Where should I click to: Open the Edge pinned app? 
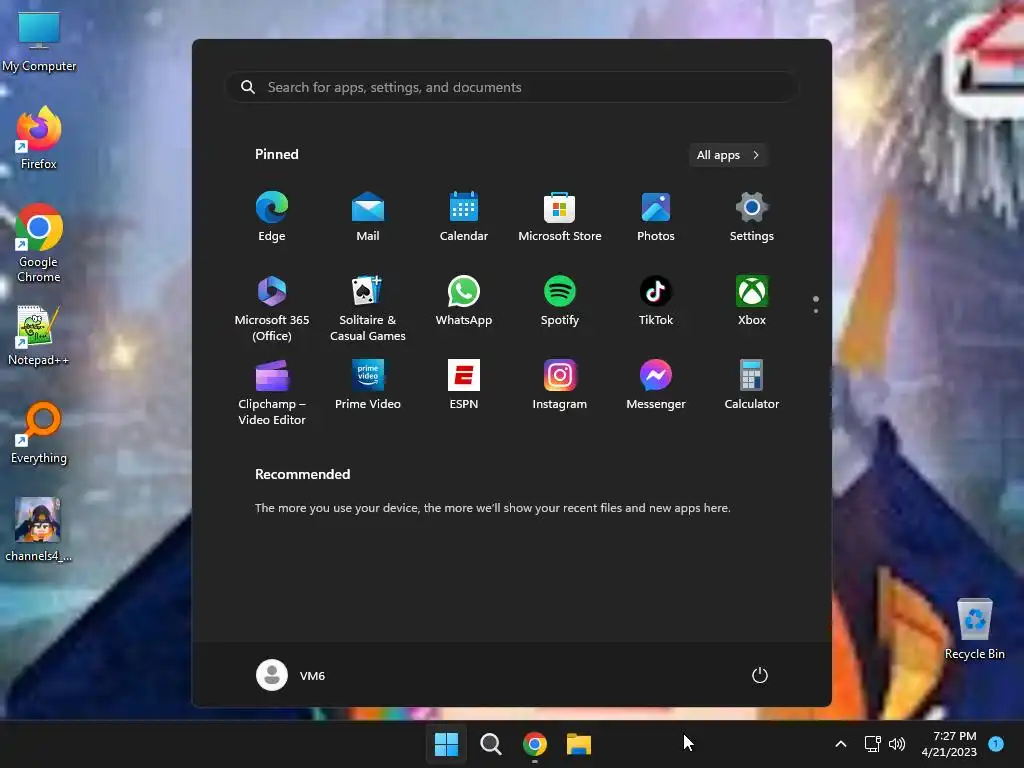272,217
